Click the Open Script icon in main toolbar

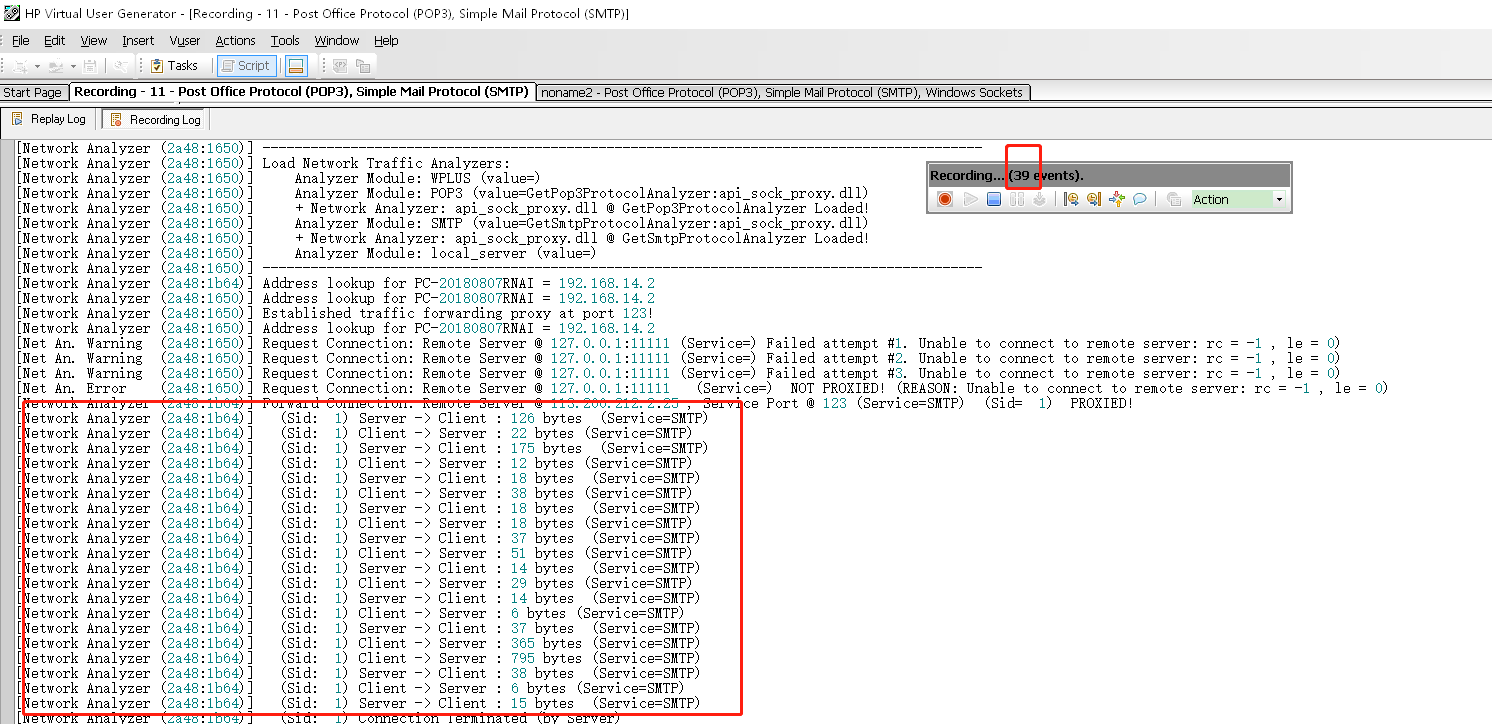point(56,66)
